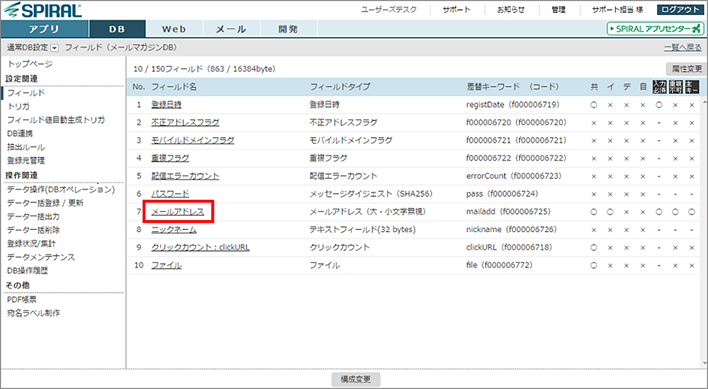Open フィールド値自動生成トリガ in sidebar
708x389 pixels.
pyautogui.click(x=56, y=120)
